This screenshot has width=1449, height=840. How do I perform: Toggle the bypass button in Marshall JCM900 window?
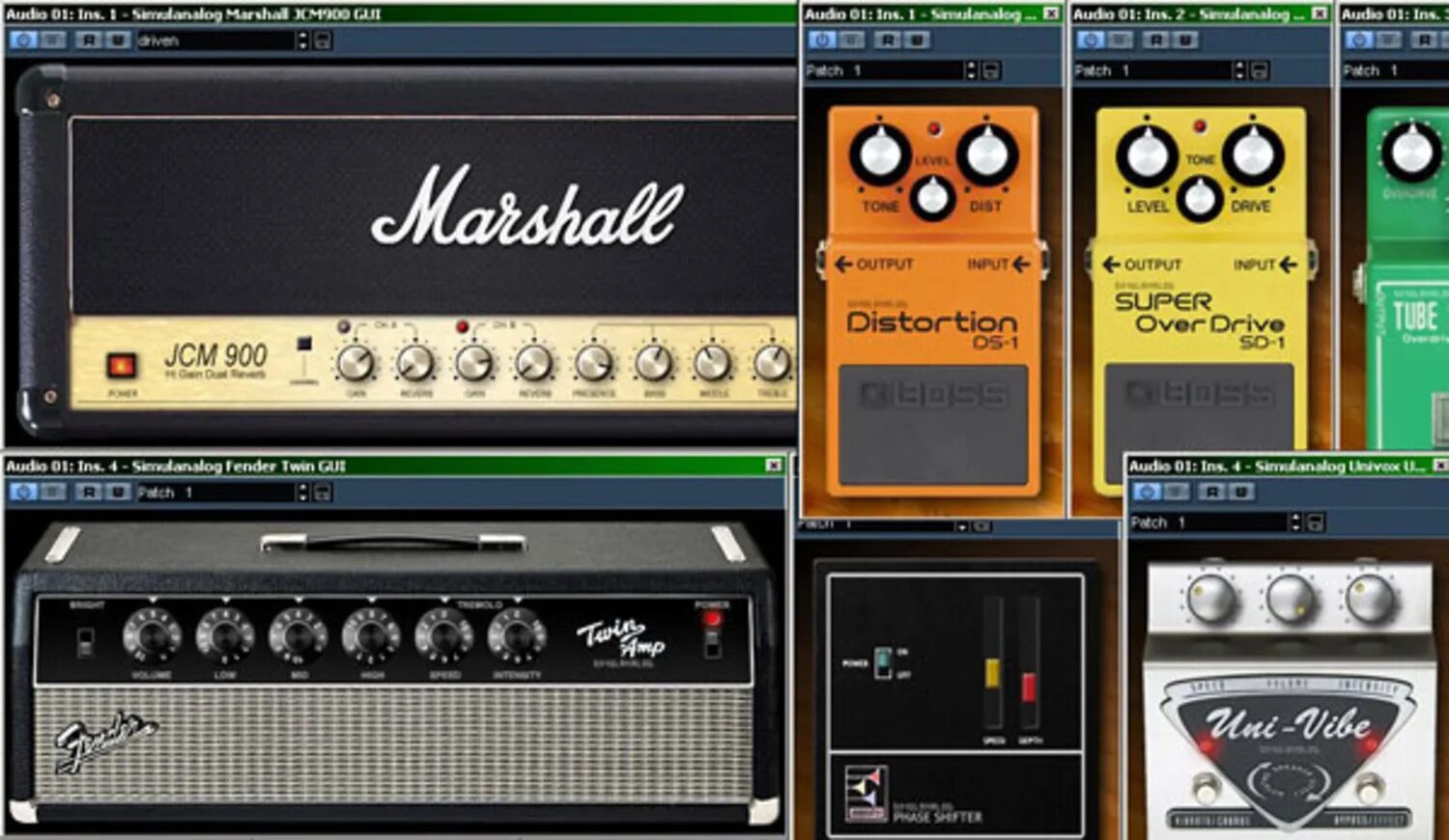53,40
